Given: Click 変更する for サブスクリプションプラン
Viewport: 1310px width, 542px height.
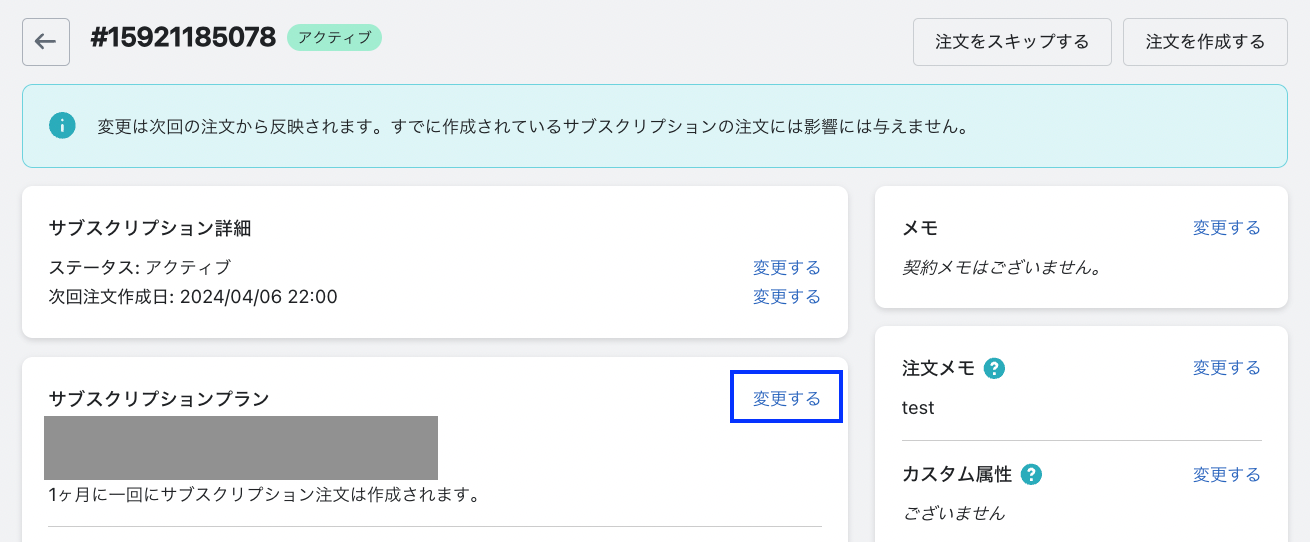Looking at the screenshot, I should pos(786,398).
